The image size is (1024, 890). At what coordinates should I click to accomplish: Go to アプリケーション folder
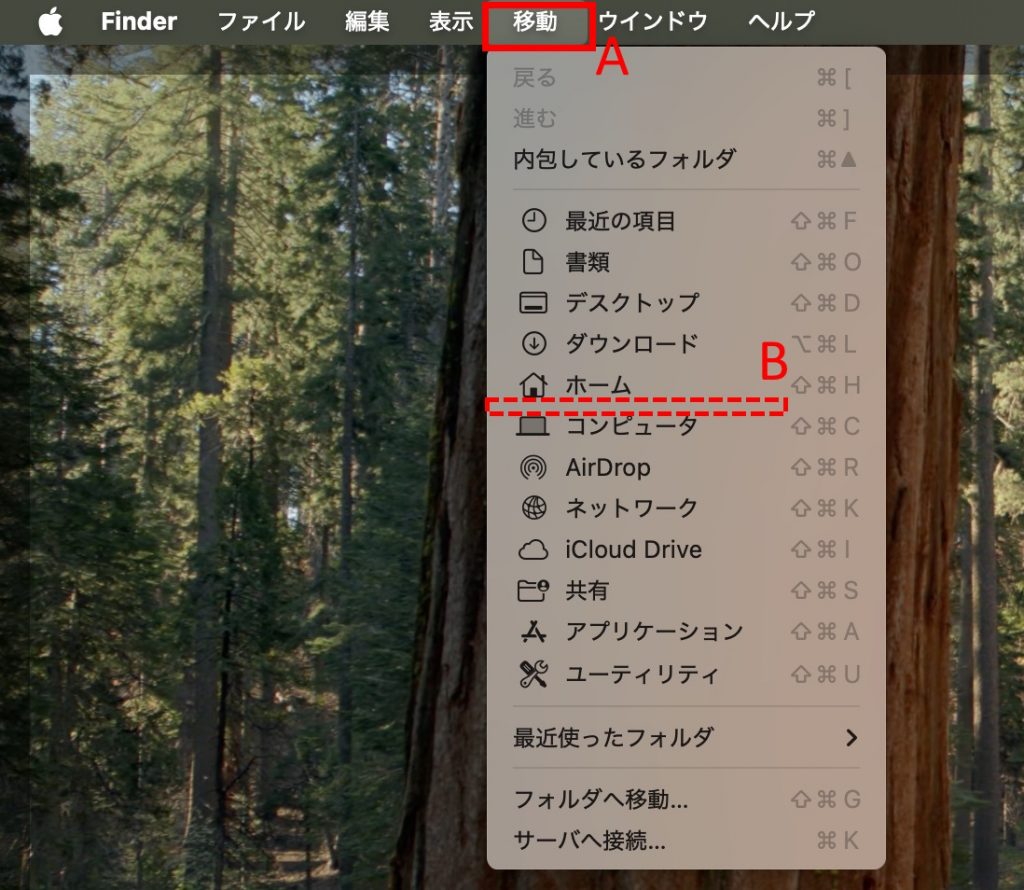click(x=686, y=631)
